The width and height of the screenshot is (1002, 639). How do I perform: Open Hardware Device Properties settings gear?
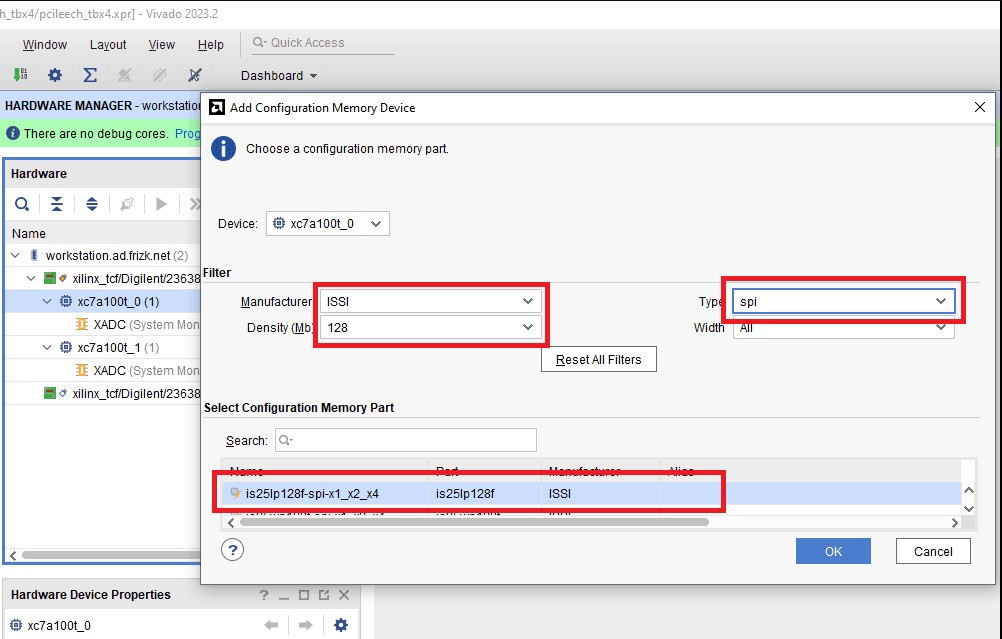(x=341, y=625)
